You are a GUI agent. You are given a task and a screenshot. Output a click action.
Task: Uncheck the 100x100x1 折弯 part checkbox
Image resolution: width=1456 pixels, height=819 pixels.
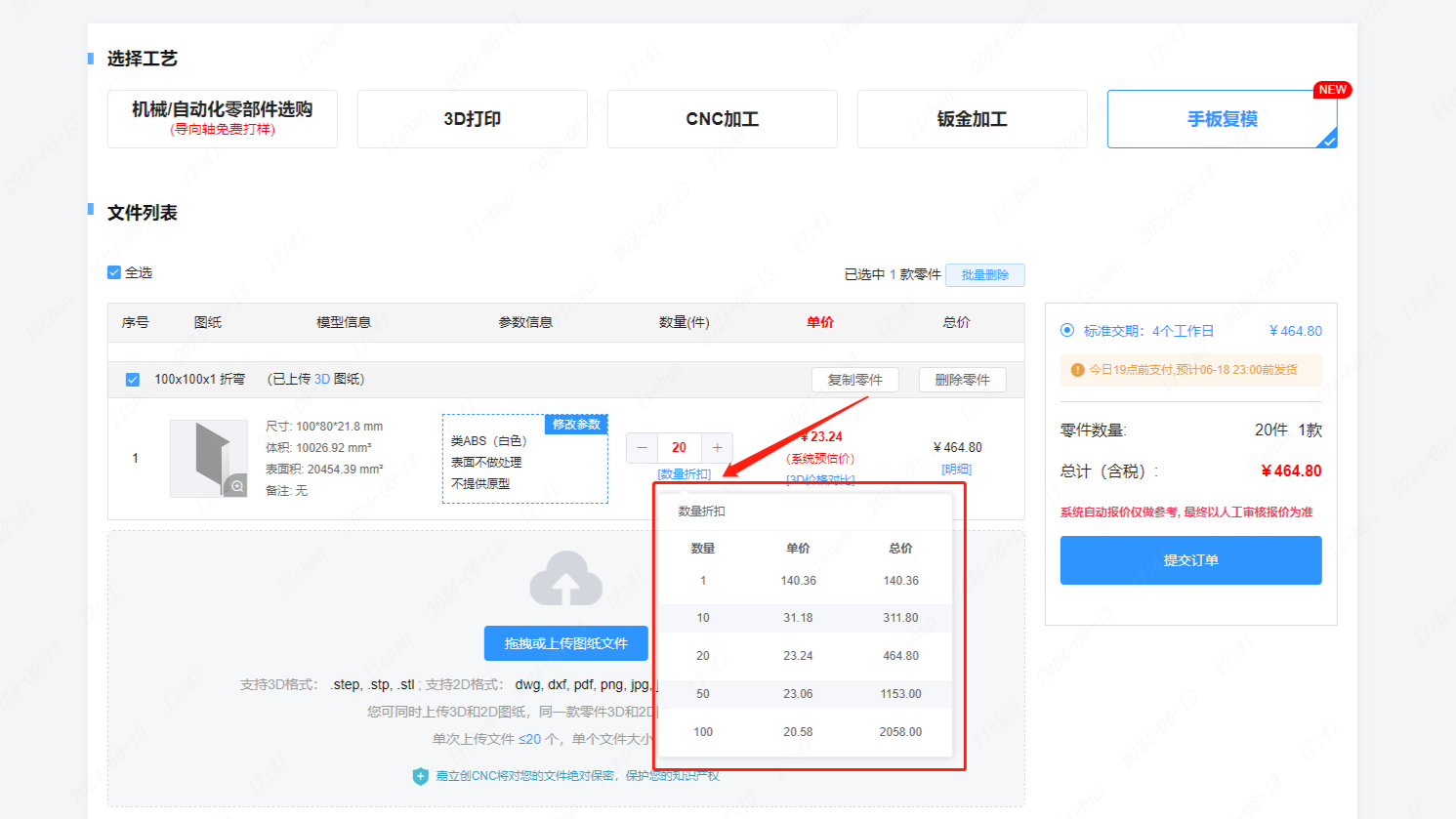click(133, 380)
